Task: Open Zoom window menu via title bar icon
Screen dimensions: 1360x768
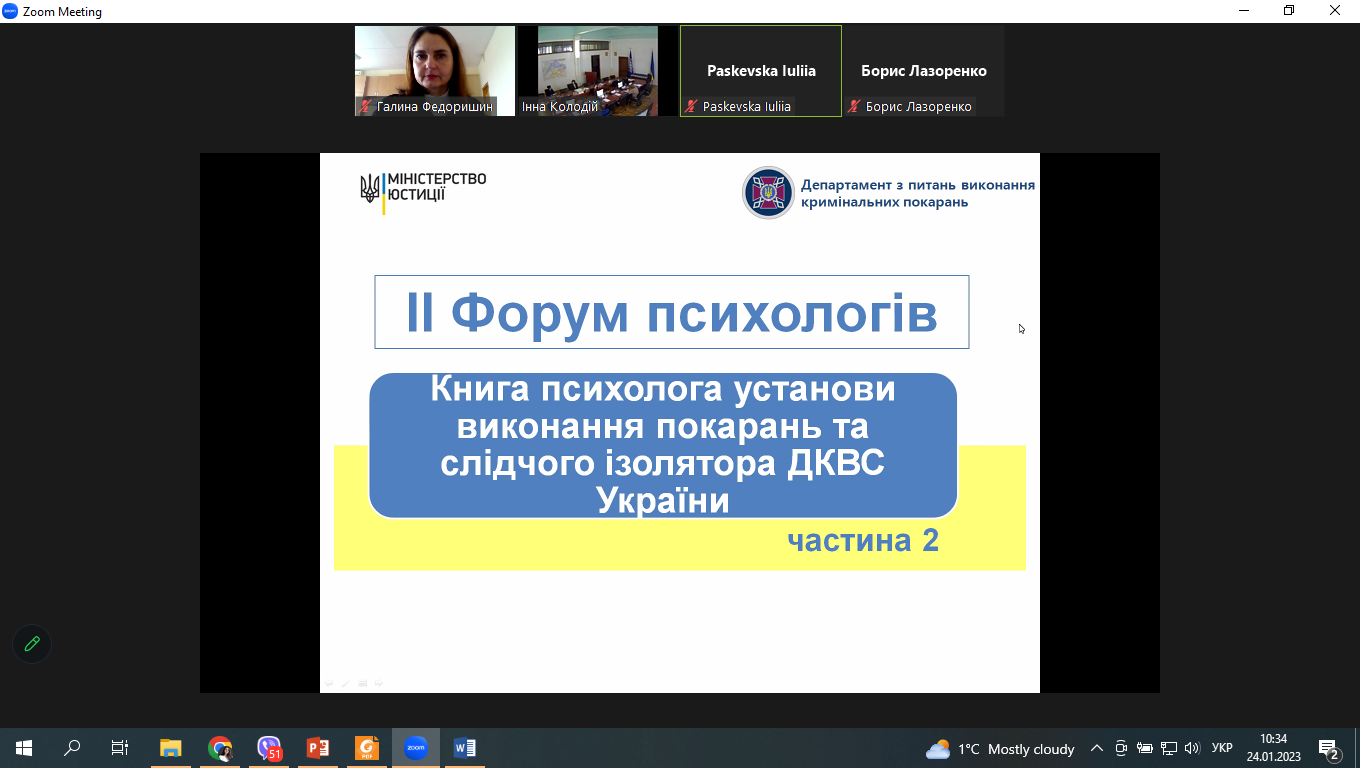Action: pos(10,11)
